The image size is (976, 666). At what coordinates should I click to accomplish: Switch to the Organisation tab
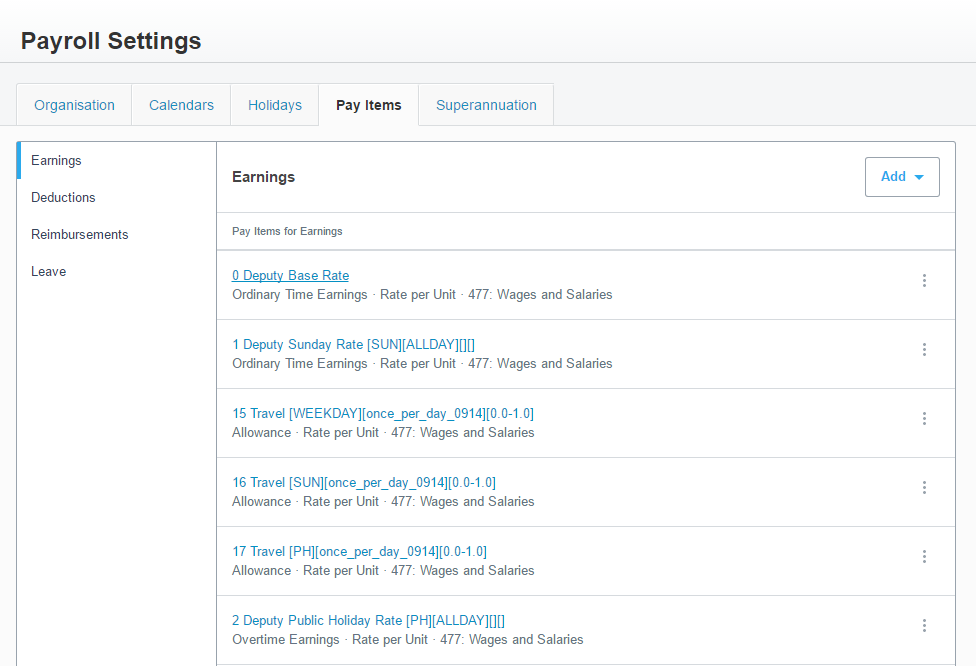pos(74,105)
